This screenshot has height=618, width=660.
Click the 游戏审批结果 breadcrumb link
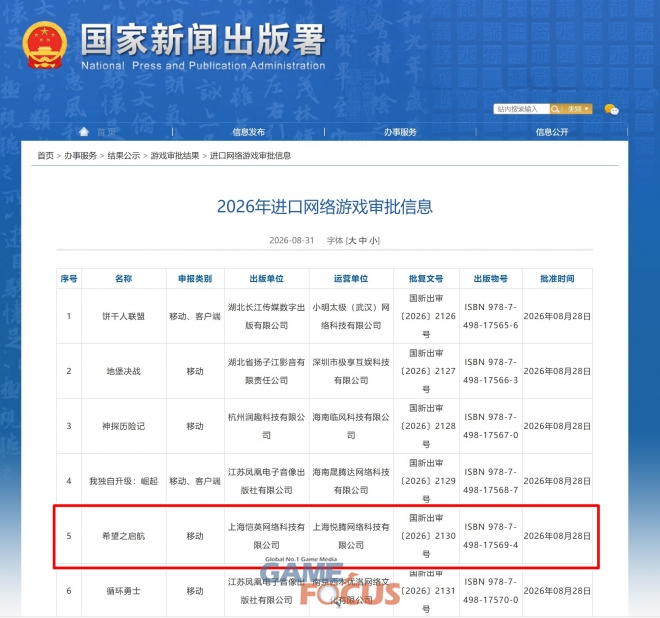(175, 156)
